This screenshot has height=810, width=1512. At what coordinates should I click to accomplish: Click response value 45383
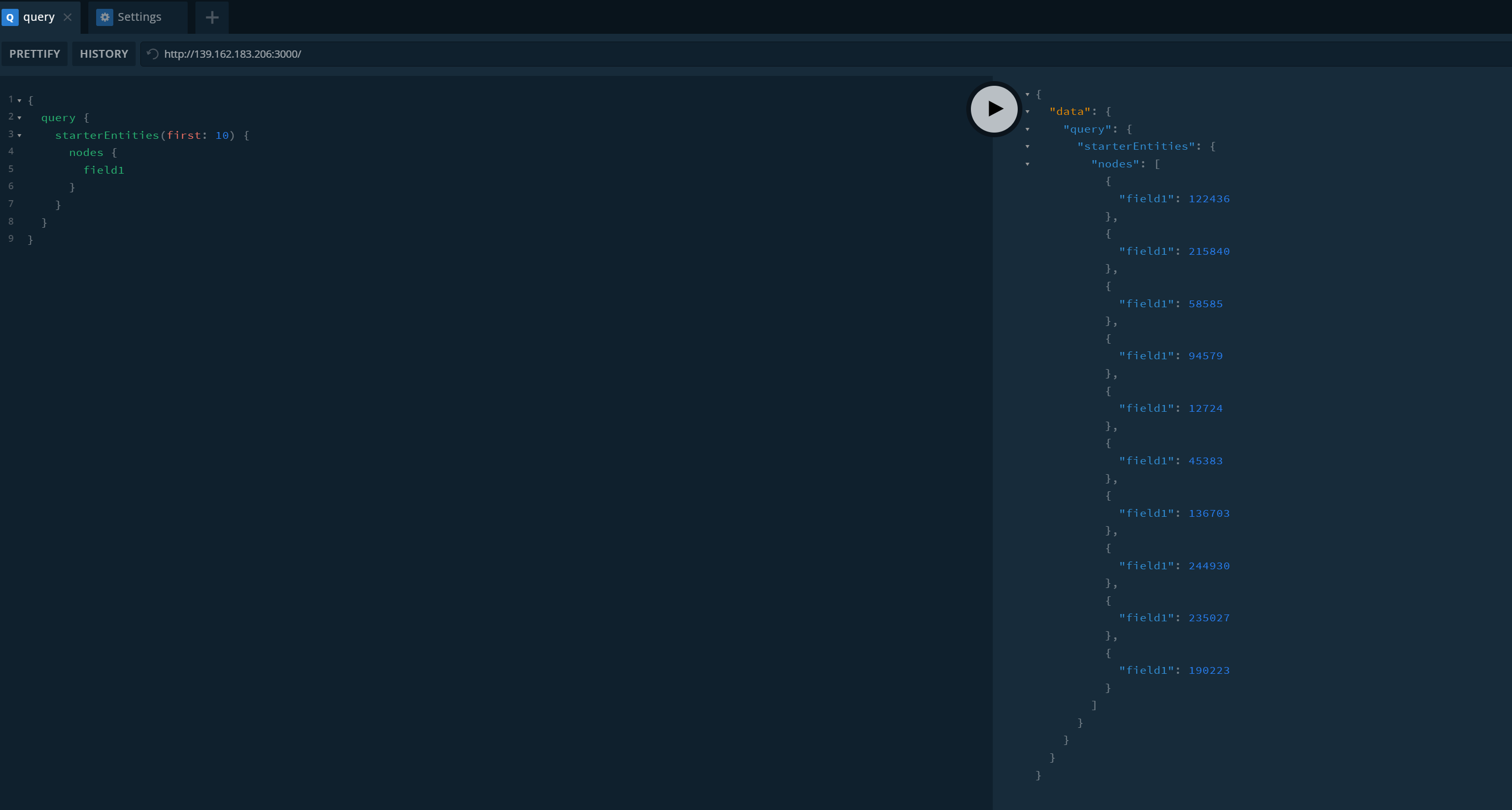point(1206,461)
